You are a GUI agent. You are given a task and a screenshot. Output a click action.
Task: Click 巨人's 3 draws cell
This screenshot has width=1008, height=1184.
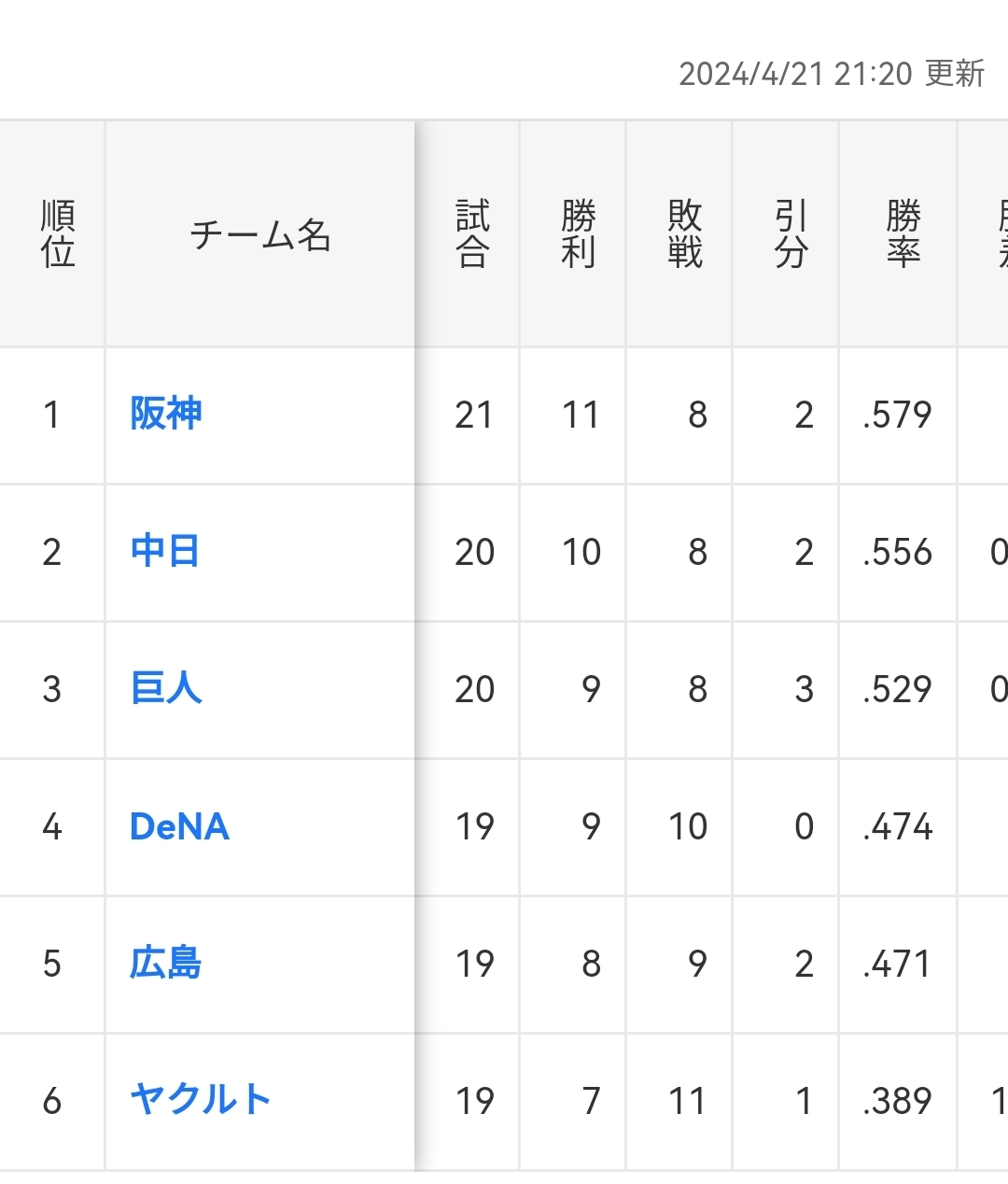coord(803,689)
